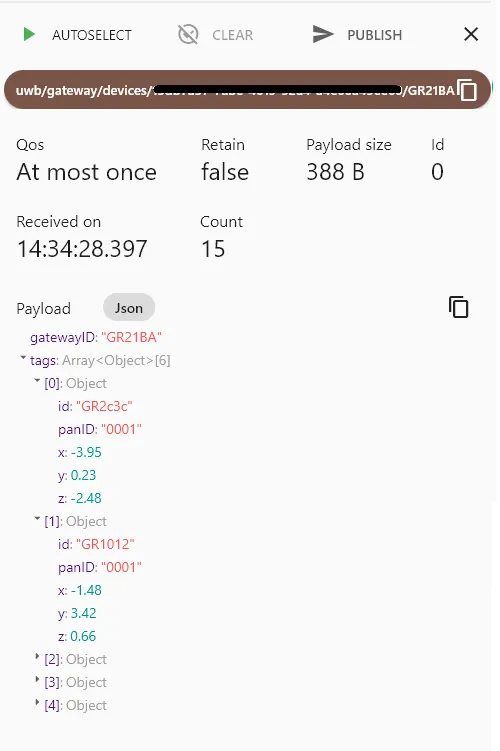Click the CLEAR button label
The width and height of the screenshot is (500, 751).
pos(233,35)
